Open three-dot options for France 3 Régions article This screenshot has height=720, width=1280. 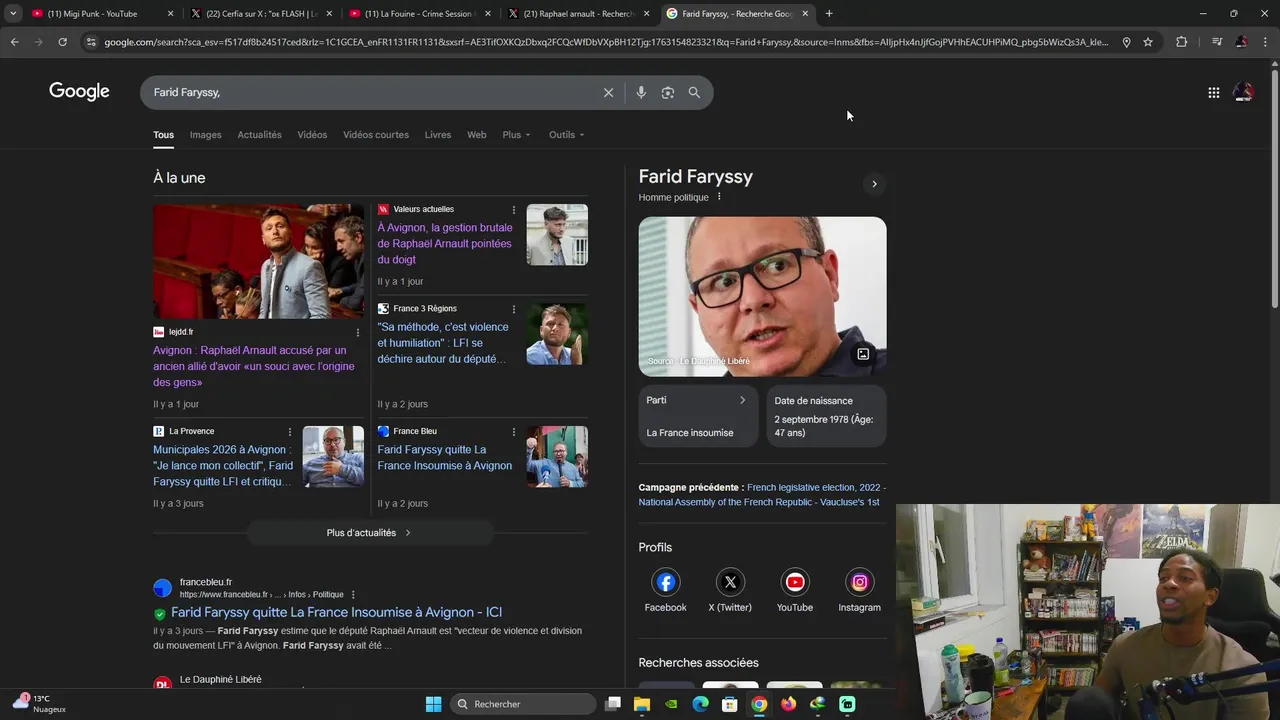tap(514, 309)
